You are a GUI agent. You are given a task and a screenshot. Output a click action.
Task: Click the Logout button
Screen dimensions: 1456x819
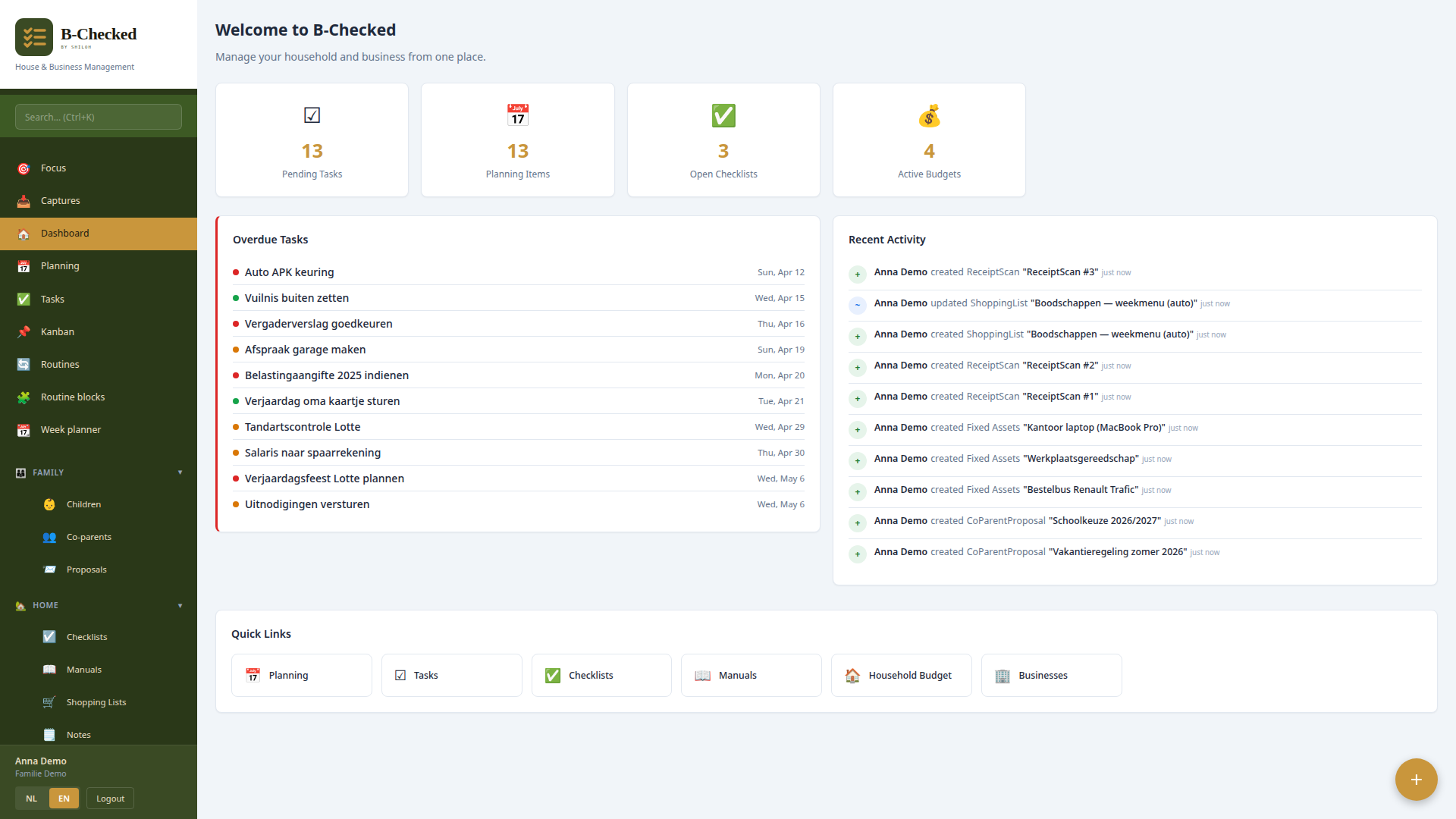click(110, 799)
